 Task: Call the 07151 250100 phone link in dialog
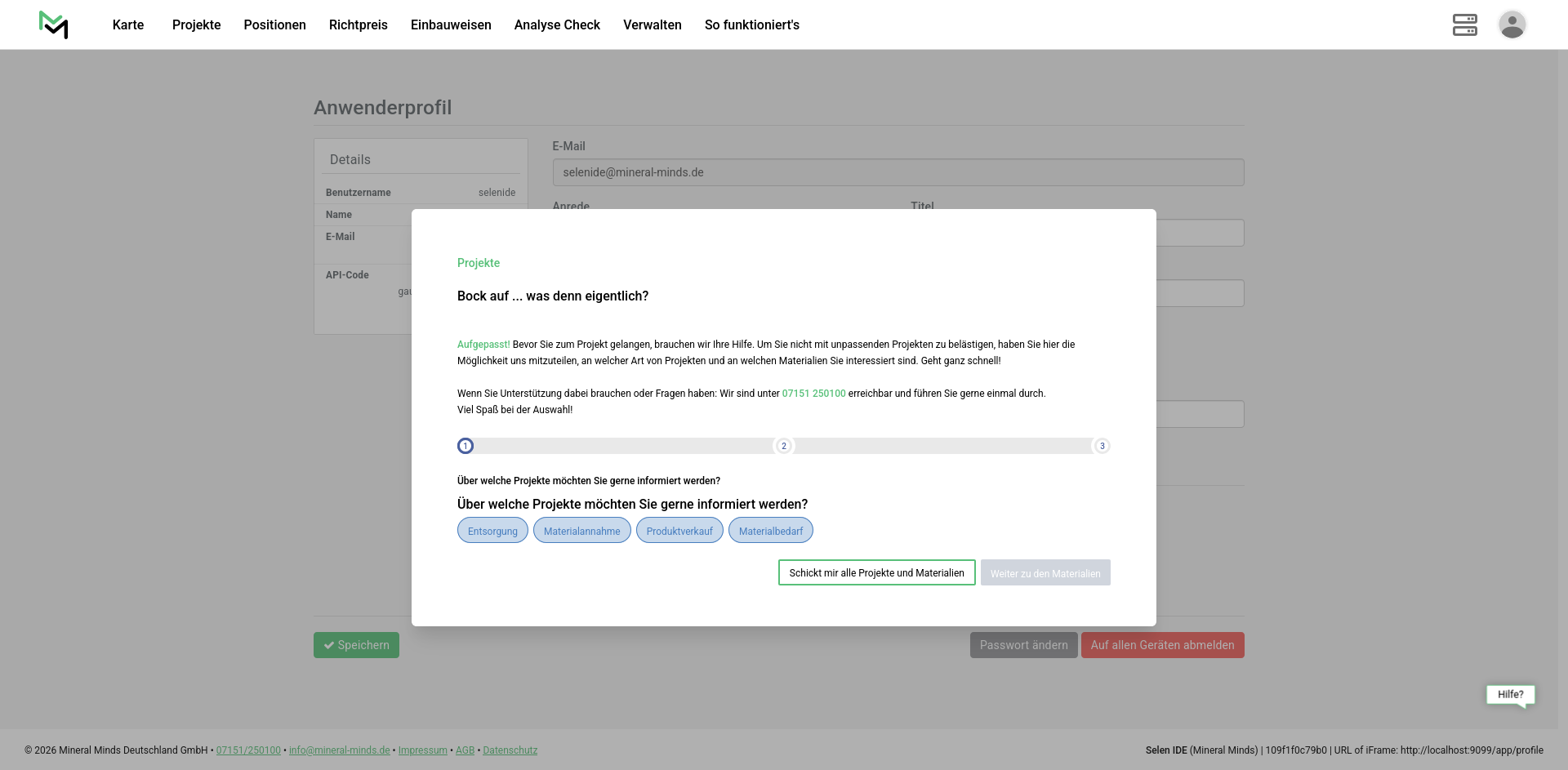[x=813, y=394]
